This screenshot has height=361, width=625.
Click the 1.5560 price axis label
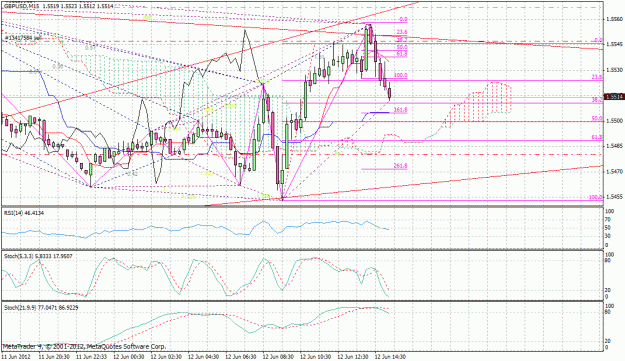point(613,19)
